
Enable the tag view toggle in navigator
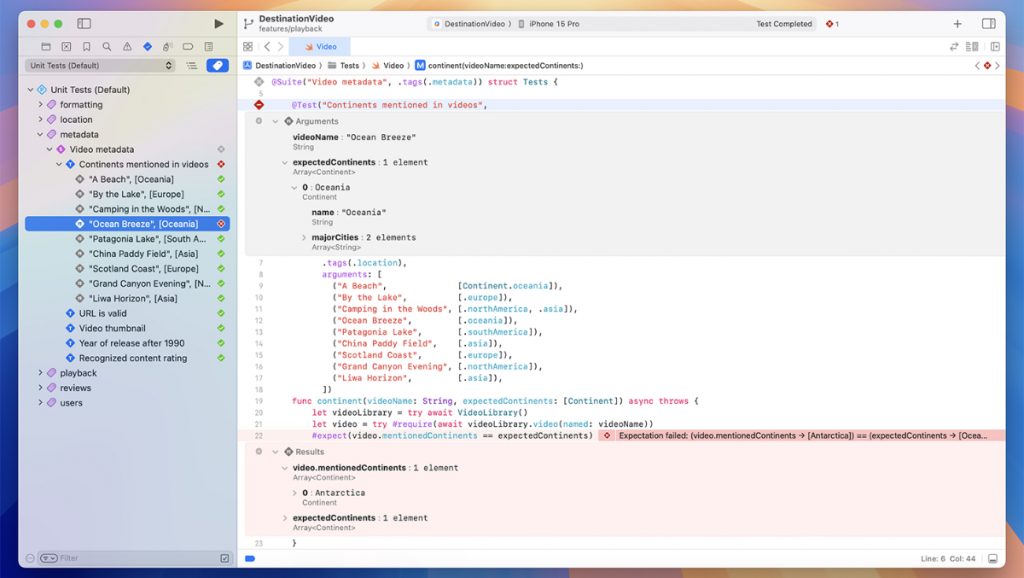point(216,66)
